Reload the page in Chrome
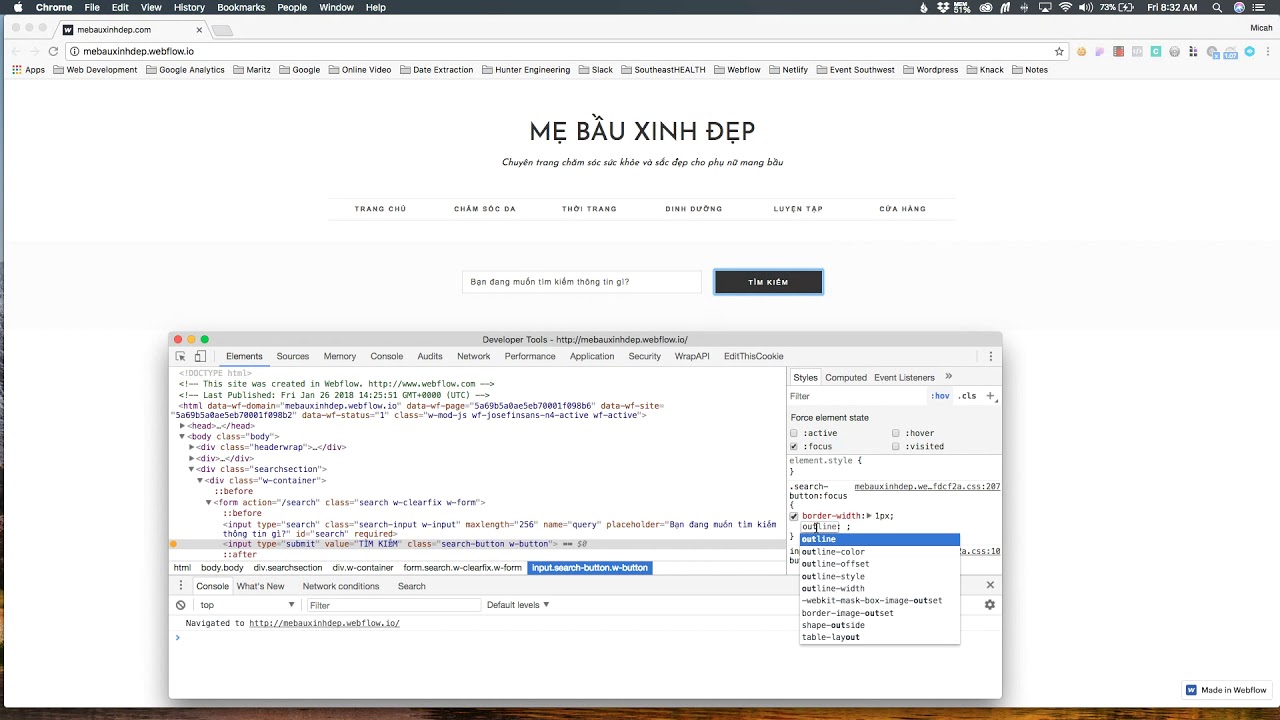This screenshot has height=720, width=1280. pos(53,51)
